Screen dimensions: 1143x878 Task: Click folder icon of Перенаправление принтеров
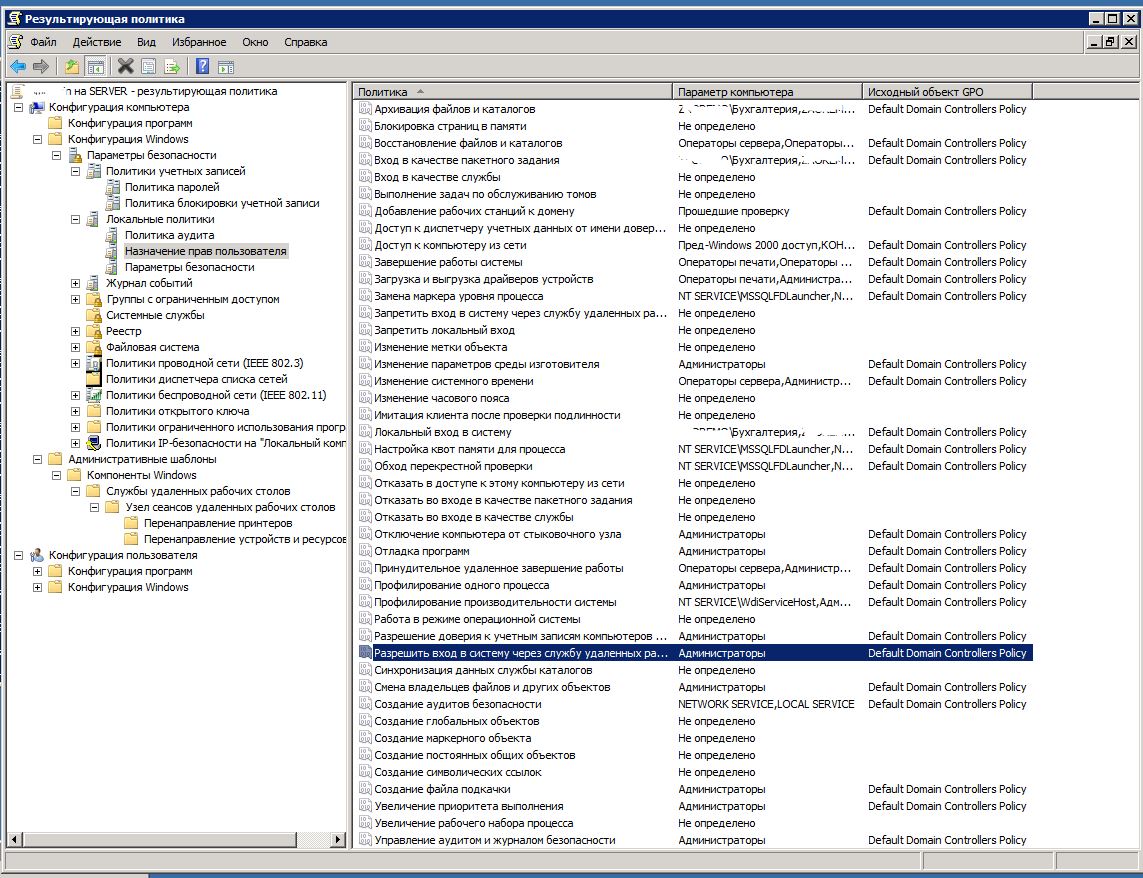coord(131,523)
